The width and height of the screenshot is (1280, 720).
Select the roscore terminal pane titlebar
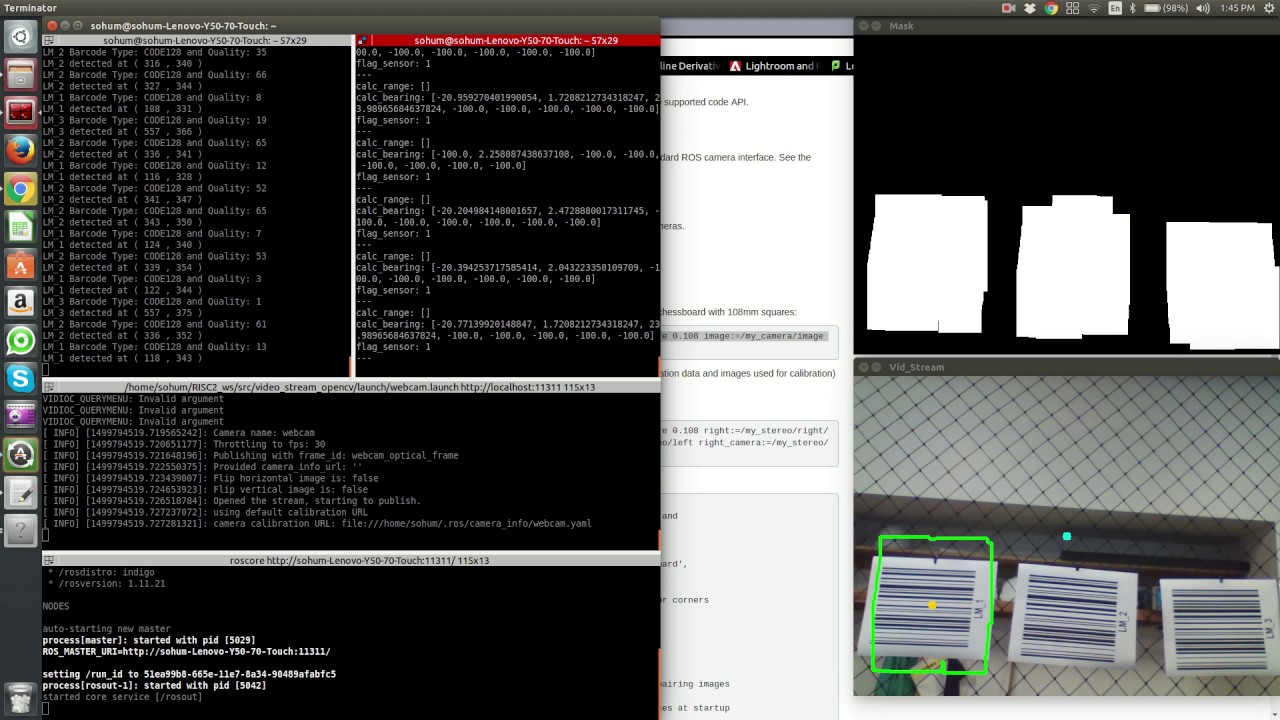coord(351,561)
